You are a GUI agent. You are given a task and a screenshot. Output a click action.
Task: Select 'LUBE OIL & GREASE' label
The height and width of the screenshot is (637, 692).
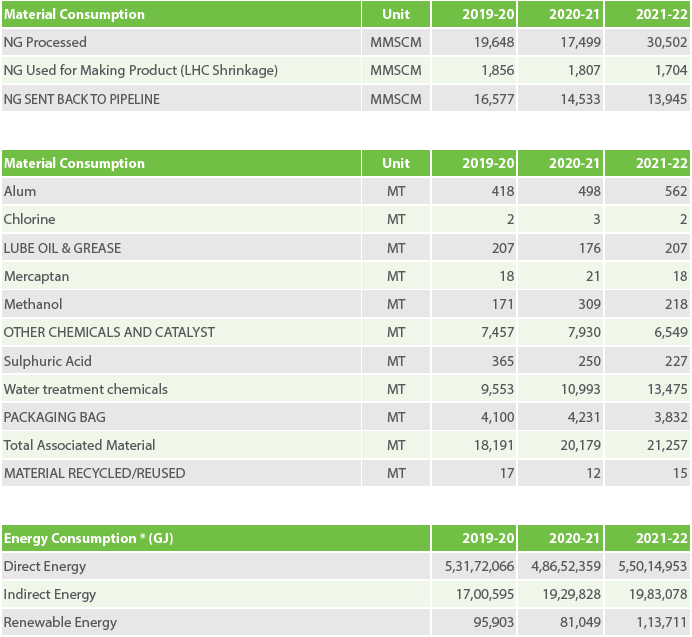(62, 248)
